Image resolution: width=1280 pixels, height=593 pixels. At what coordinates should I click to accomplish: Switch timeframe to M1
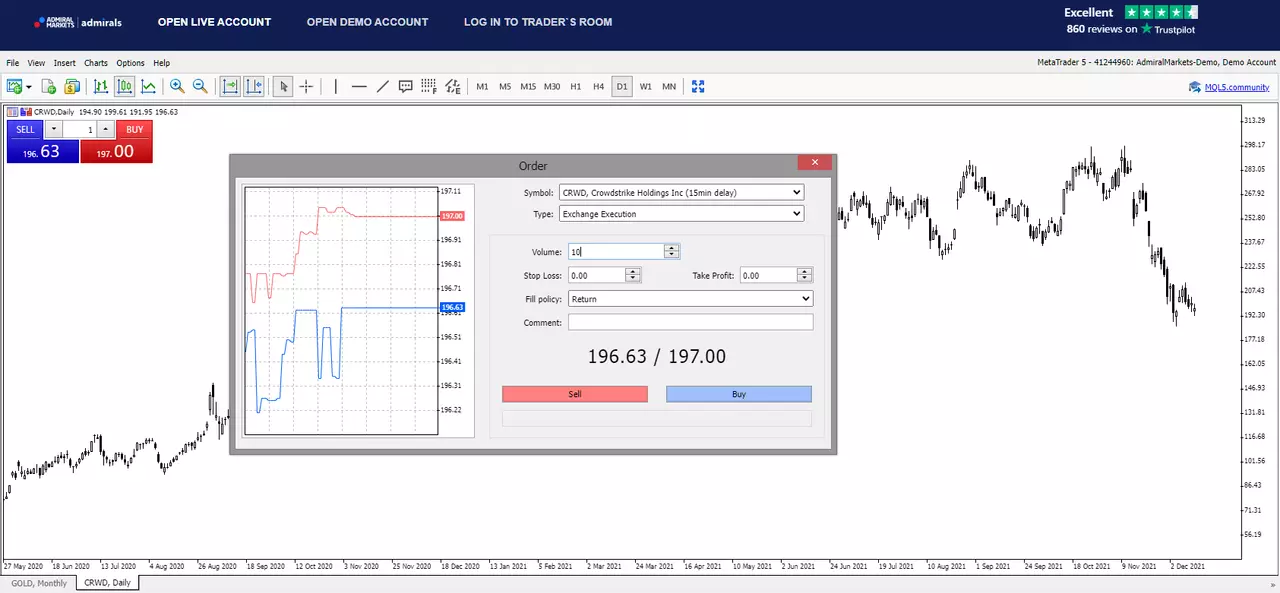point(482,87)
